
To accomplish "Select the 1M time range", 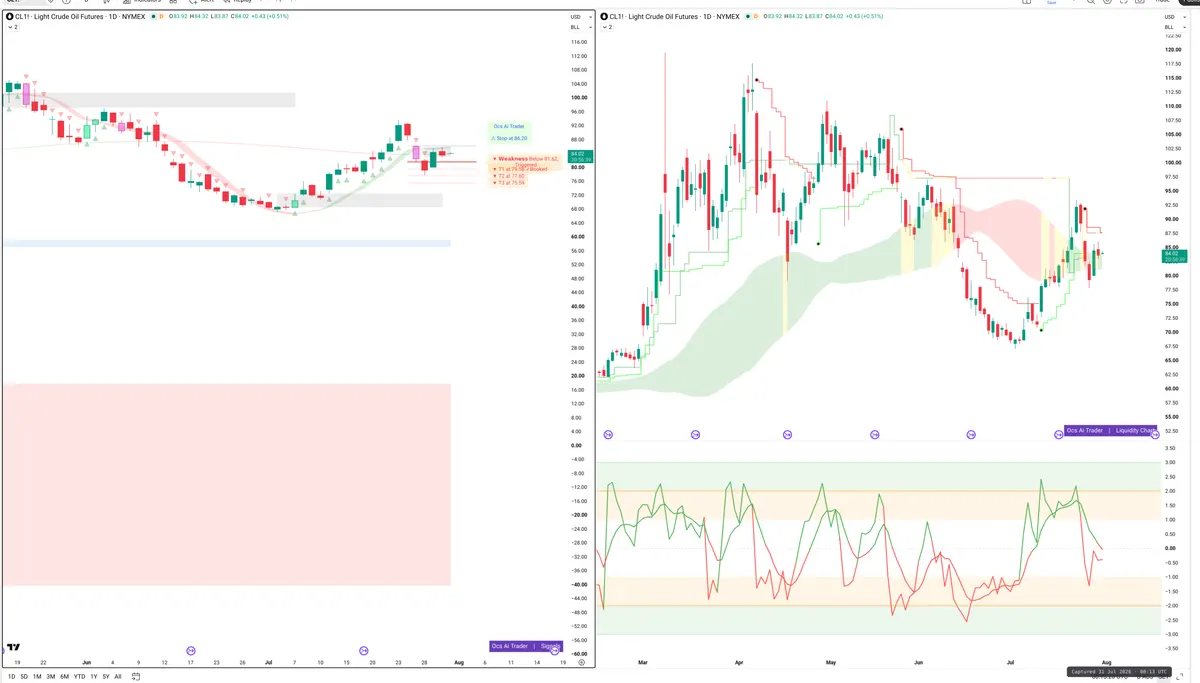I will [x=37, y=677].
